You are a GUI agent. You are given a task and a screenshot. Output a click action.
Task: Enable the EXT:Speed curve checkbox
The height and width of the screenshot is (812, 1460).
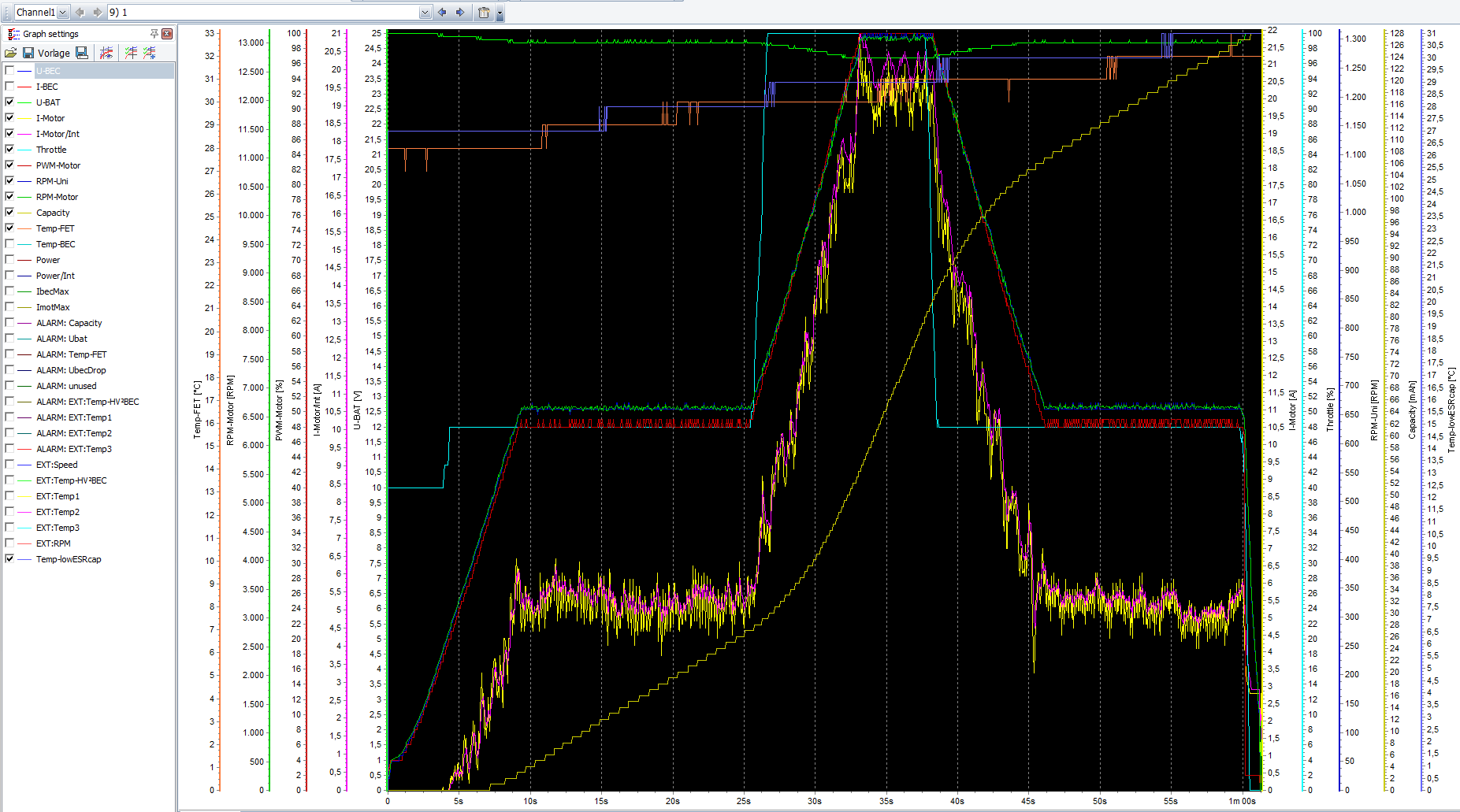coord(9,465)
